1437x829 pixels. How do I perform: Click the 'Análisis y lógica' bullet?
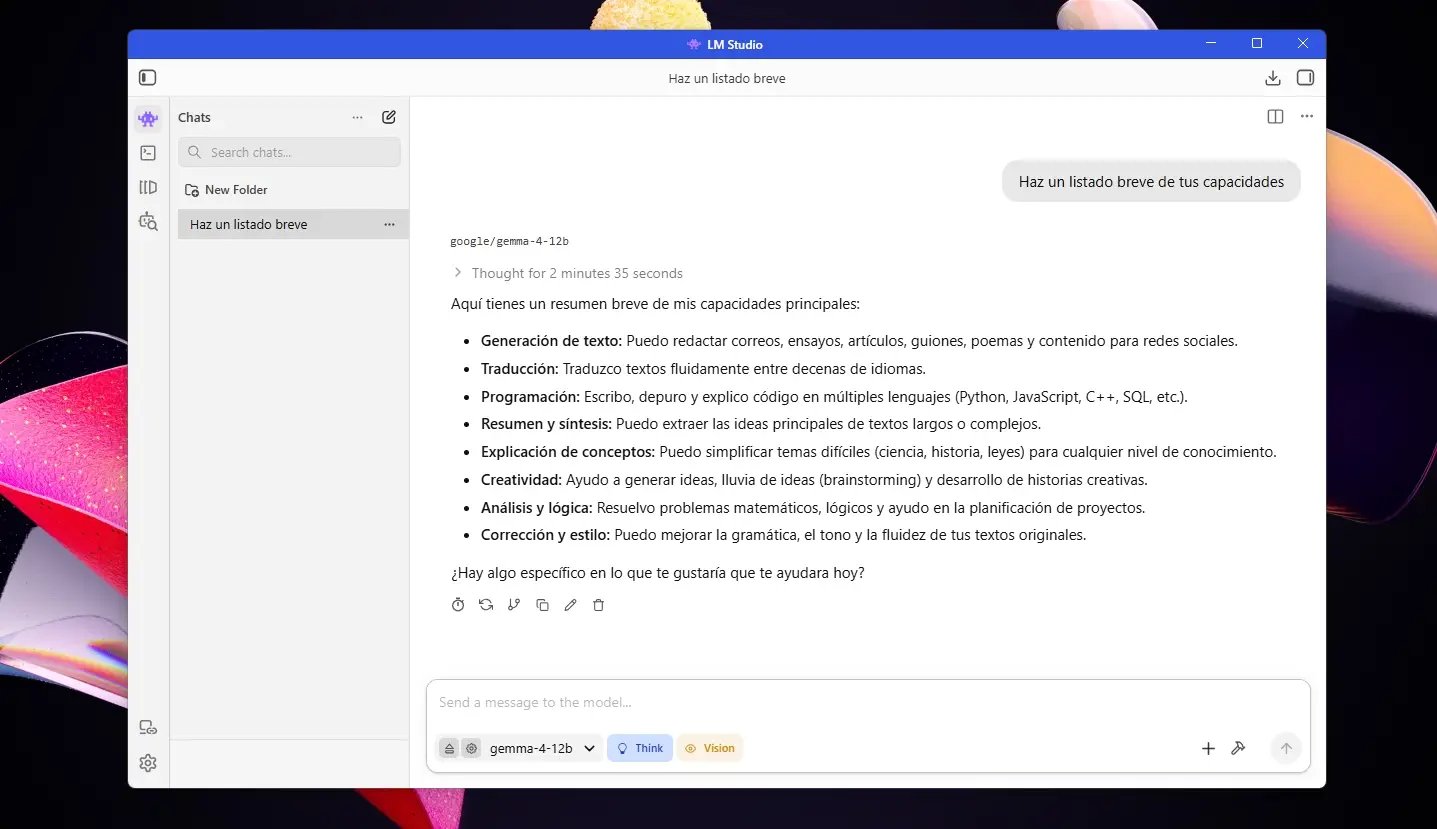813,508
